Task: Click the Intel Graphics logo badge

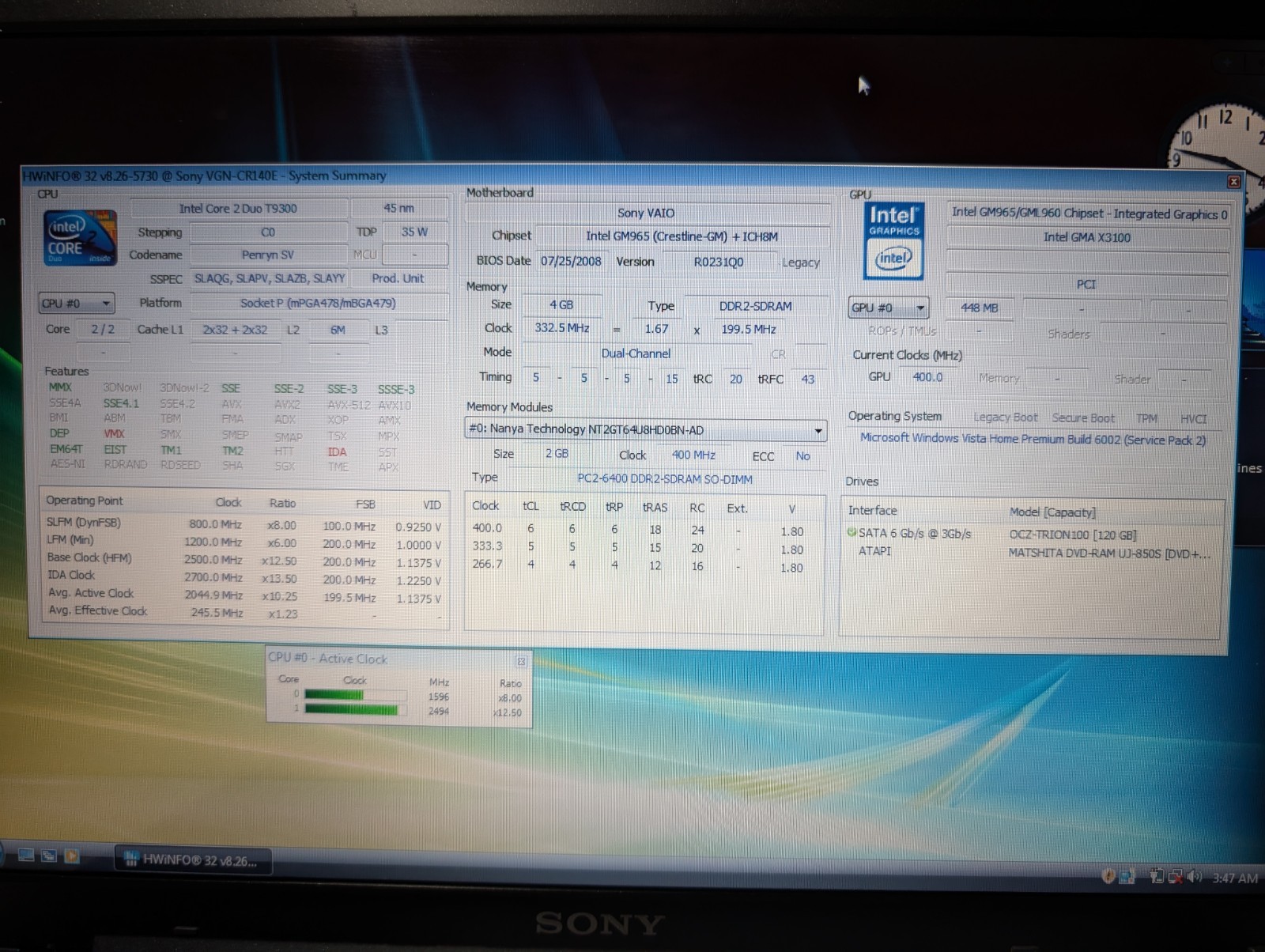Action: point(893,241)
